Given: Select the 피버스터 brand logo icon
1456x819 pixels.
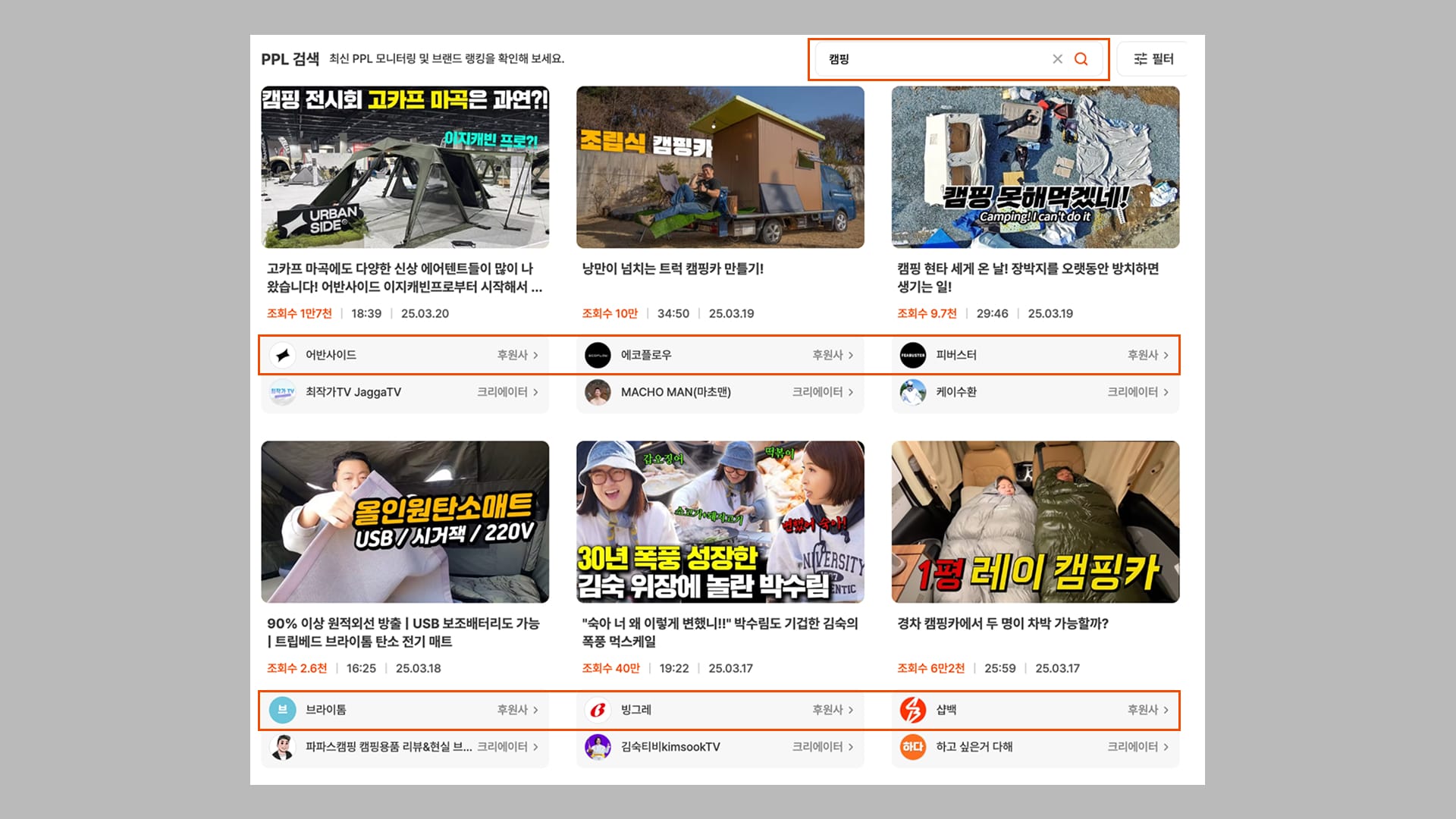Looking at the screenshot, I should tap(914, 355).
